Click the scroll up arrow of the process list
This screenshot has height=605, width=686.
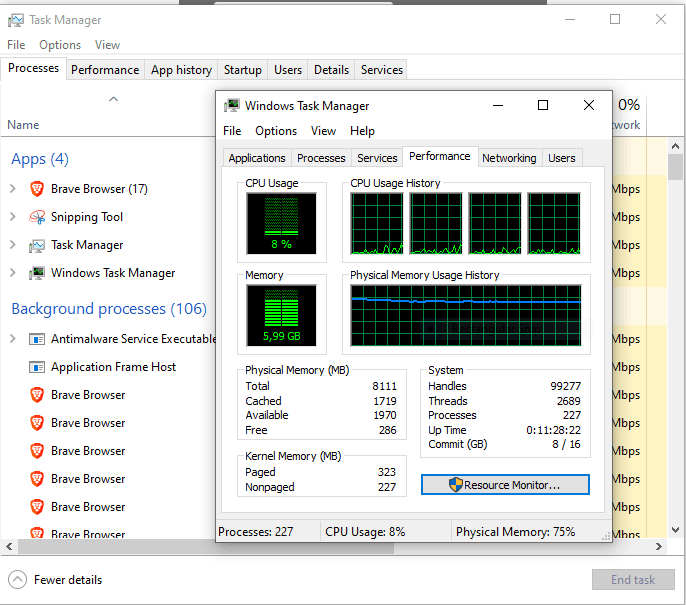coord(675,146)
